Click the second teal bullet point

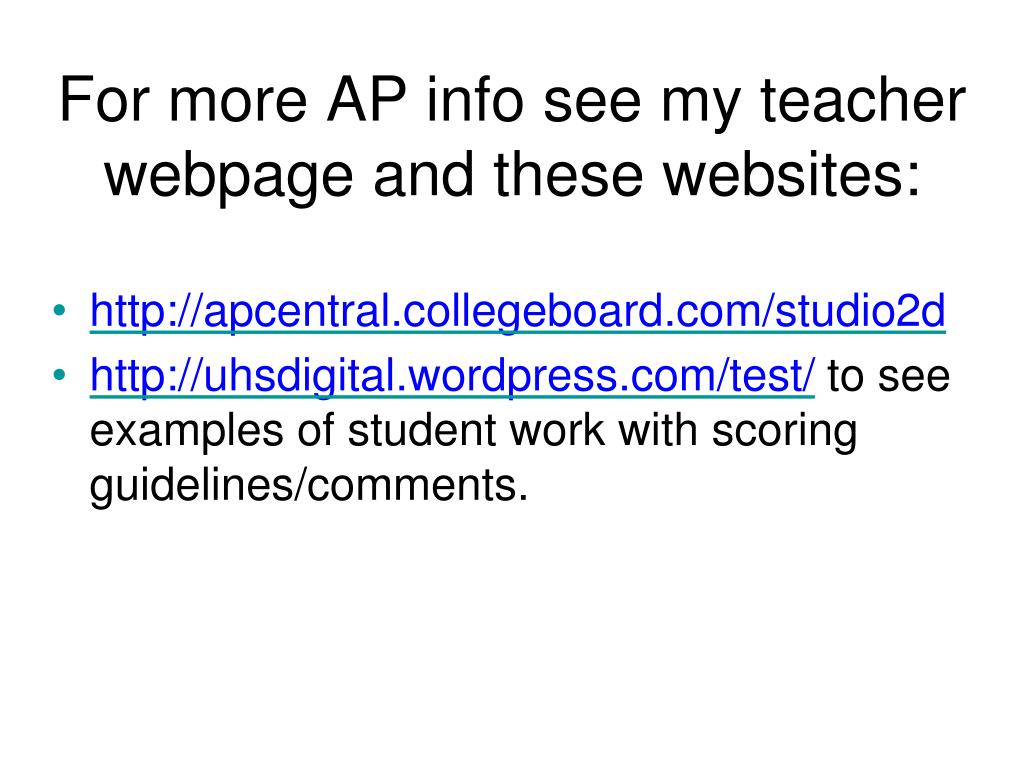click(59, 375)
